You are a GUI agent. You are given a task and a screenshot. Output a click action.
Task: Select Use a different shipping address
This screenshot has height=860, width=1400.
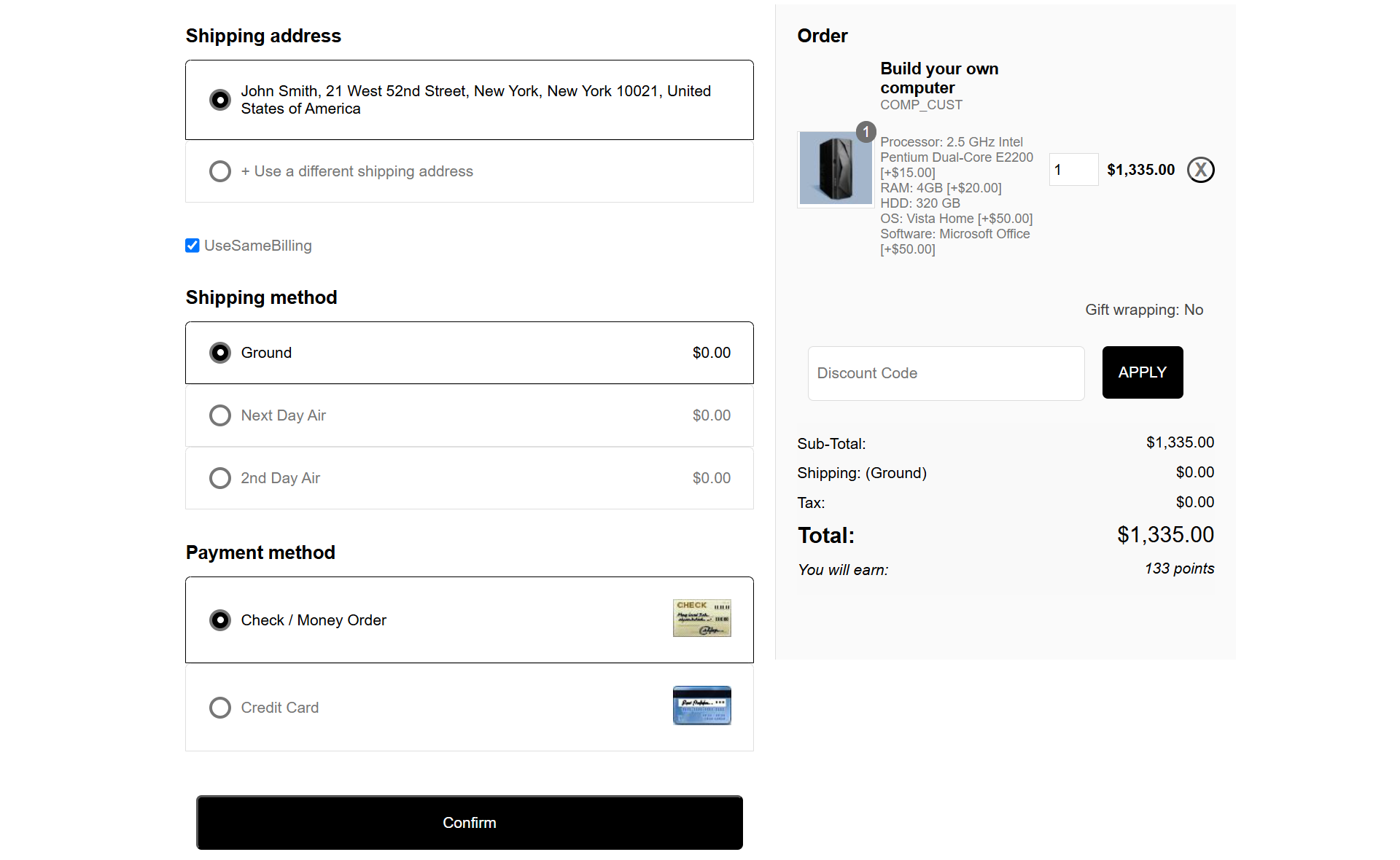tap(220, 171)
